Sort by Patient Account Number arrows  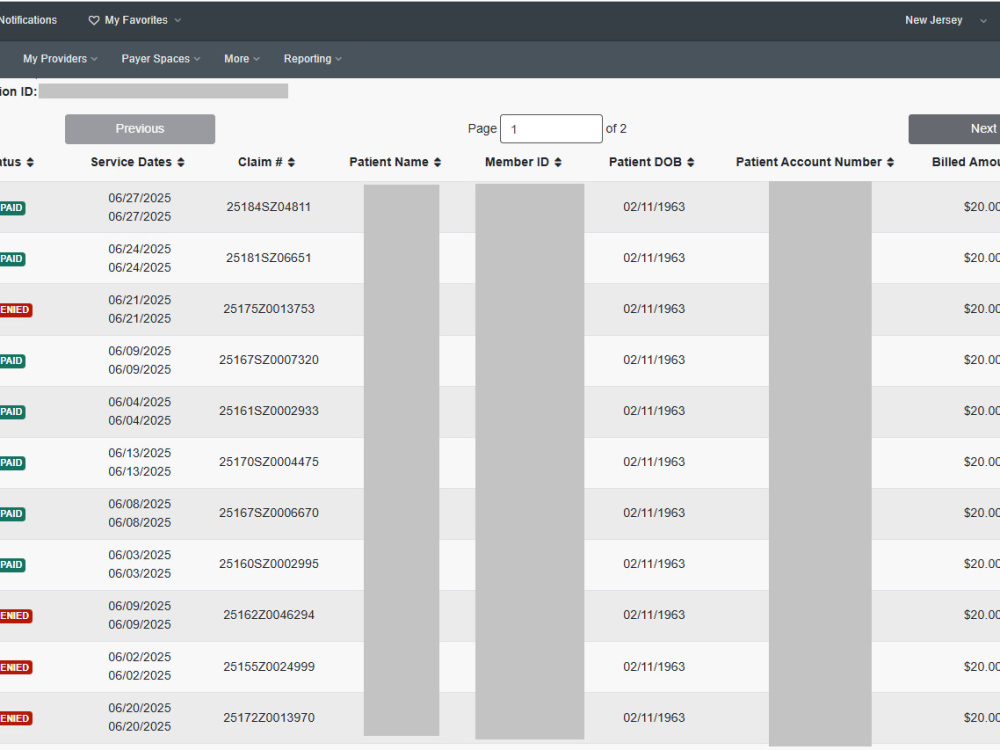[891, 162]
